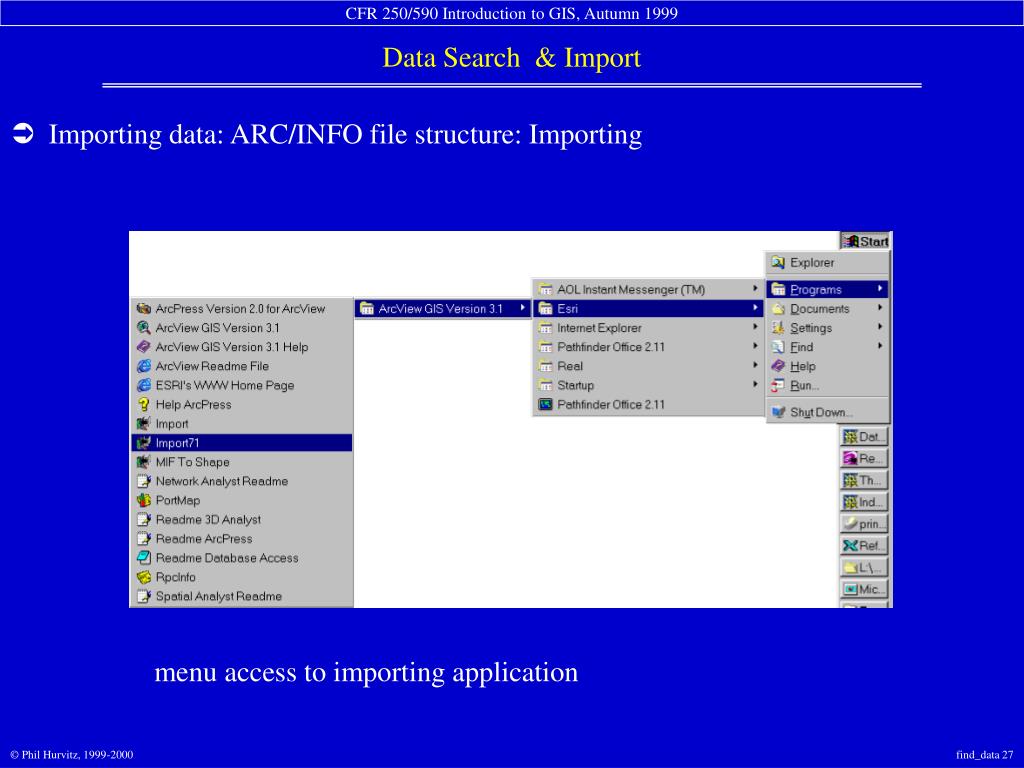Screen dimensions: 1024x768
Task: Open the ArcView Readme File
Action: [x=242, y=366]
